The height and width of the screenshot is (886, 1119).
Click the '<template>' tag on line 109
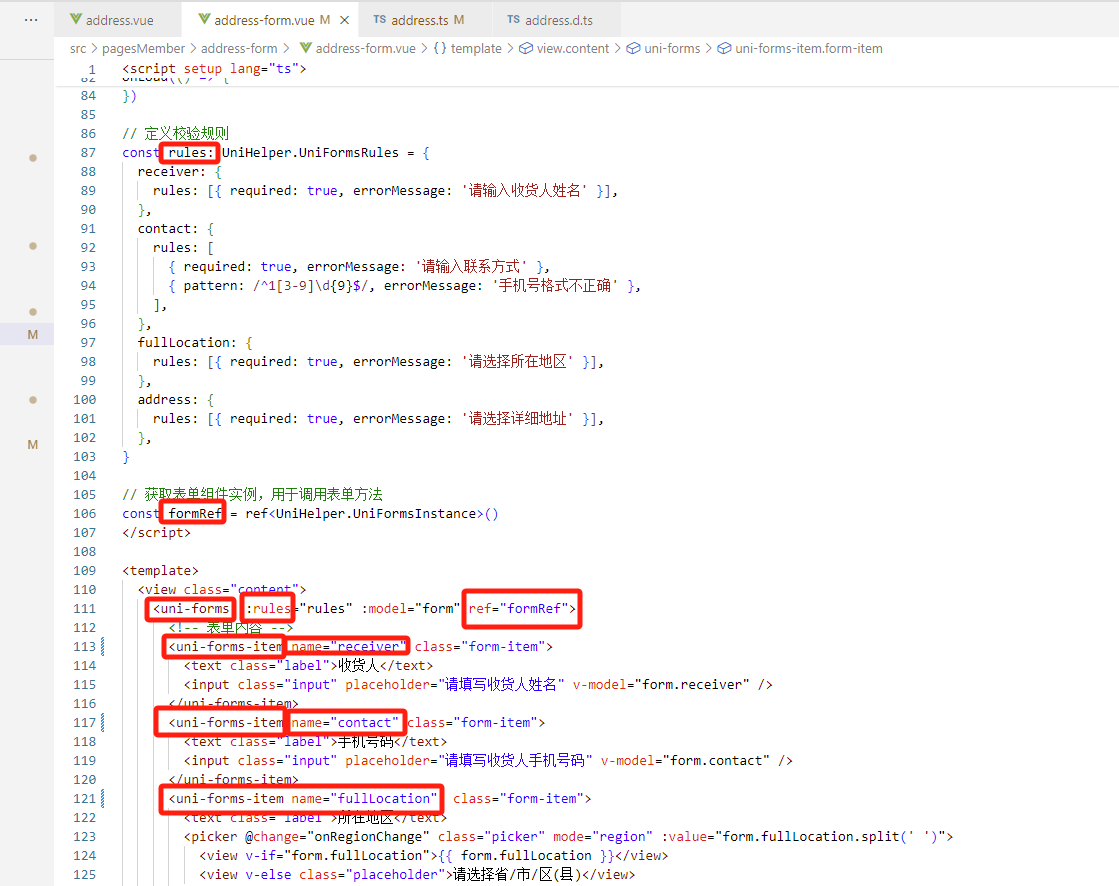tap(160, 571)
